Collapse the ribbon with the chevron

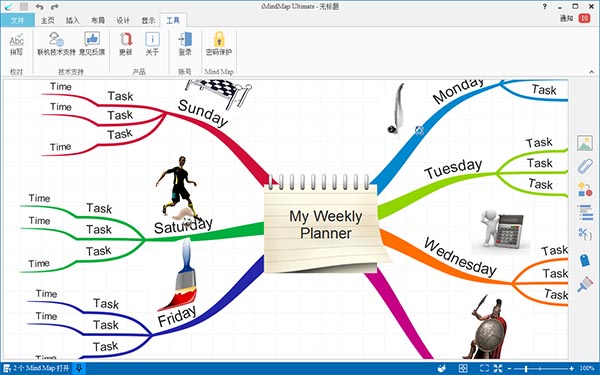[592, 72]
